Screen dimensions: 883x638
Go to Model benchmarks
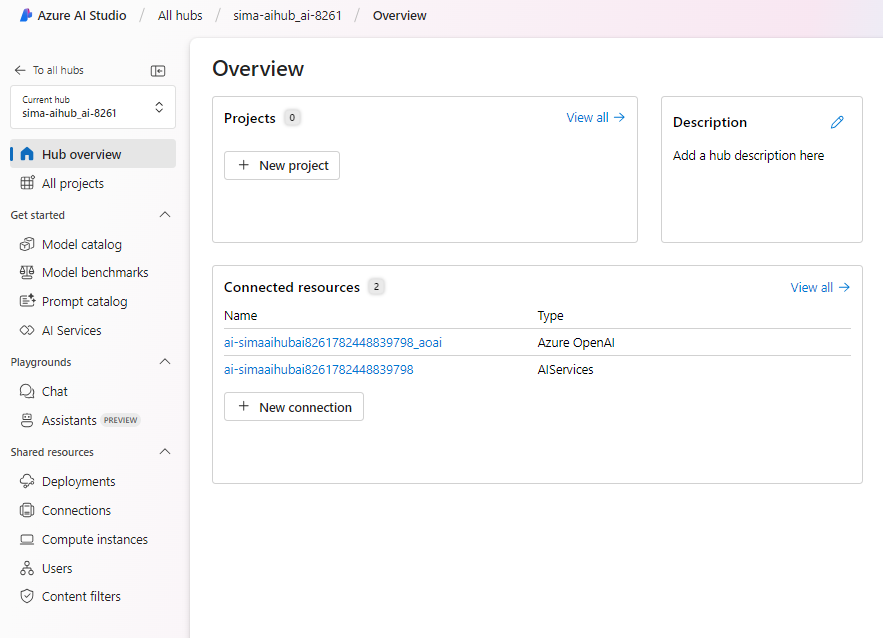point(93,273)
